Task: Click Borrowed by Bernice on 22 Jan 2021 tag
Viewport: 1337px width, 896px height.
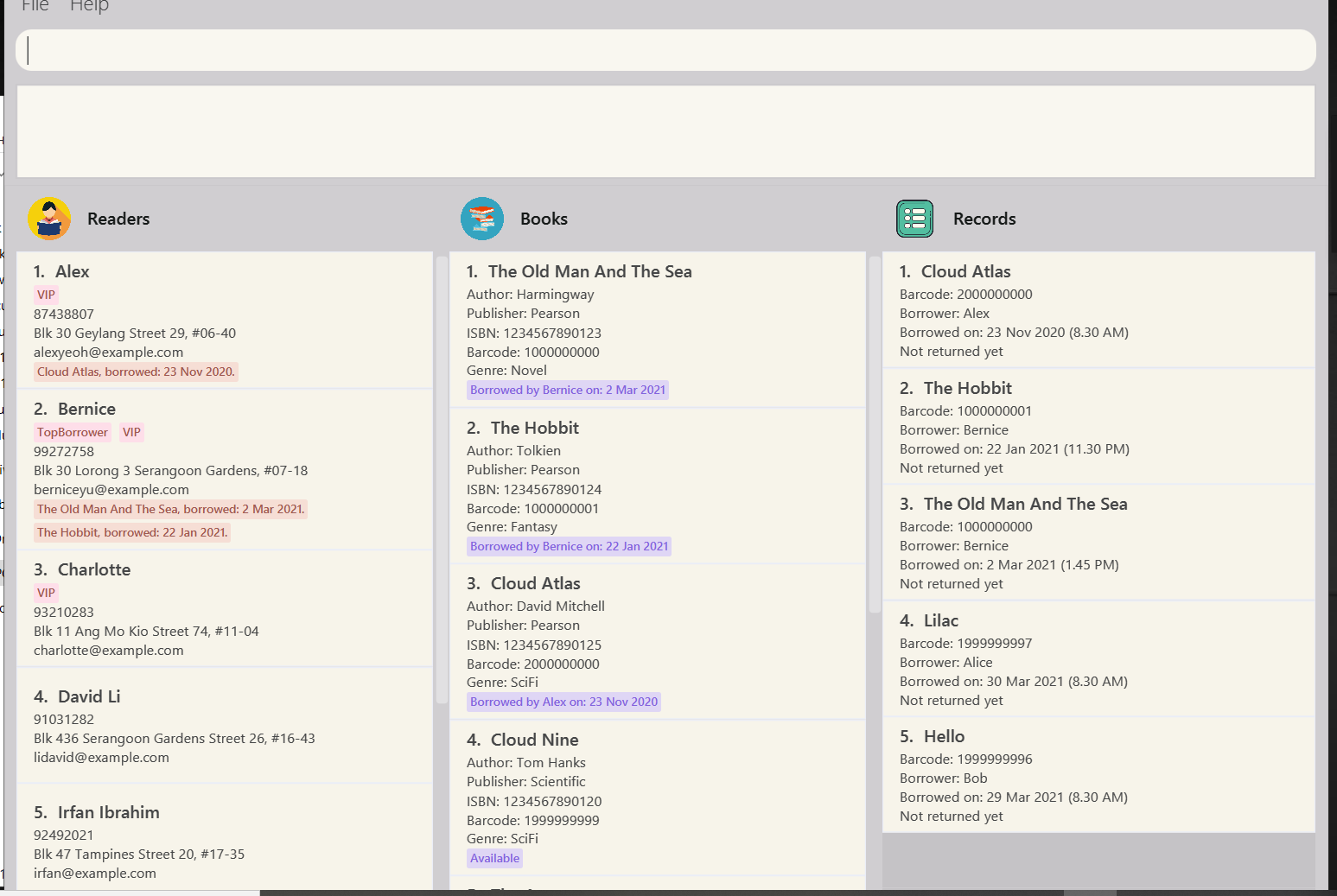Action: [x=570, y=546]
